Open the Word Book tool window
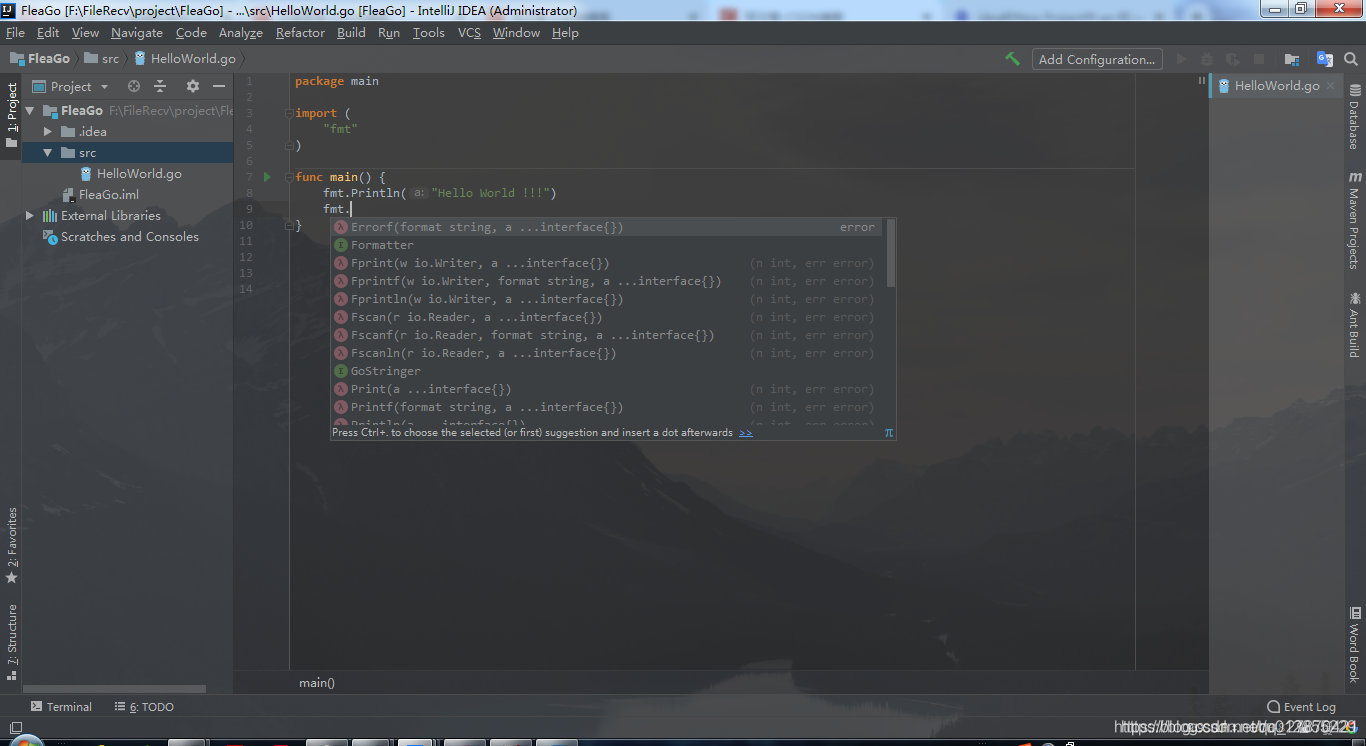Image resolution: width=1366 pixels, height=746 pixels. click(x=1355, y=643)
